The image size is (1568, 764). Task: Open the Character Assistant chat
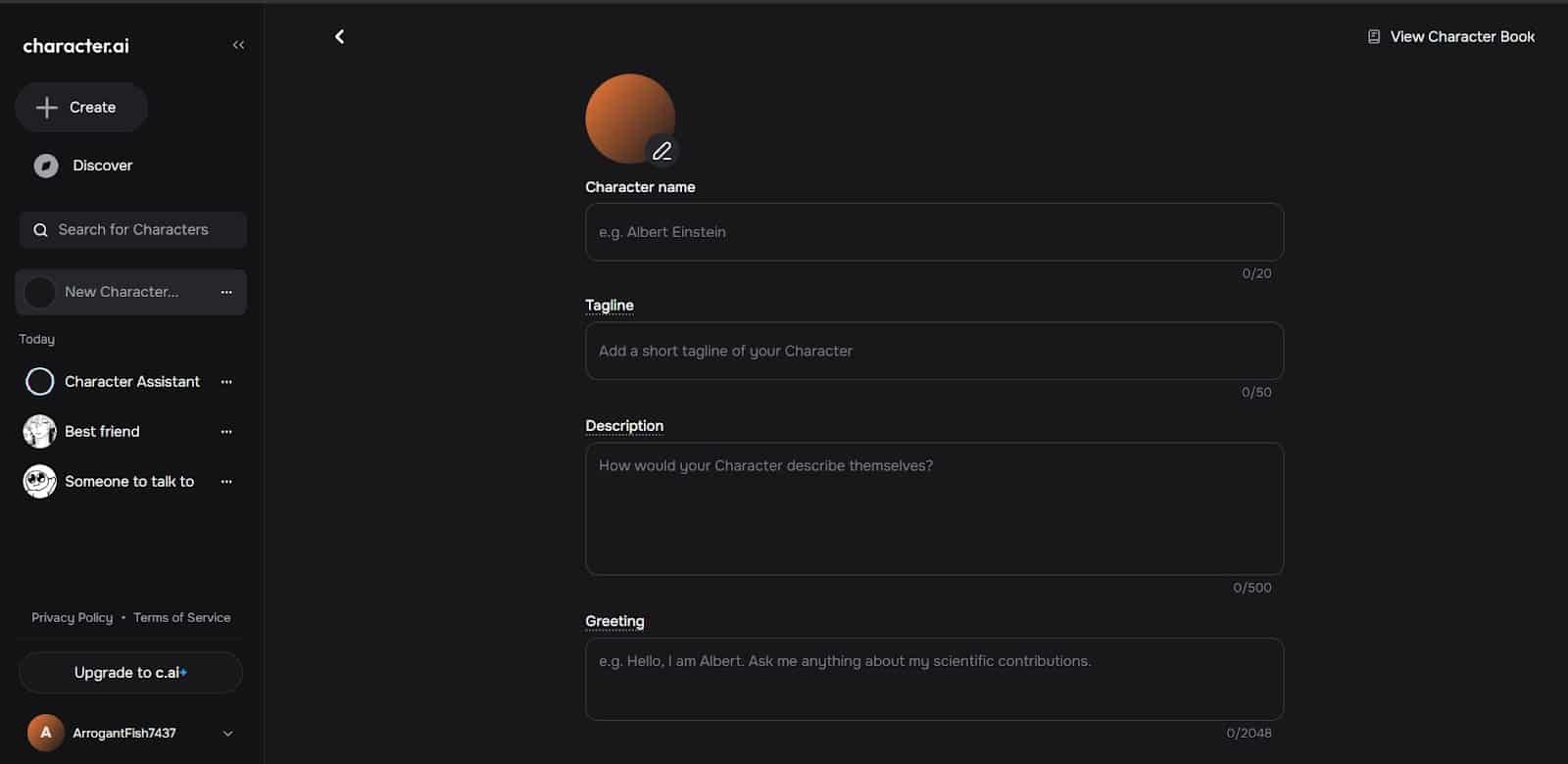[130, 381]
